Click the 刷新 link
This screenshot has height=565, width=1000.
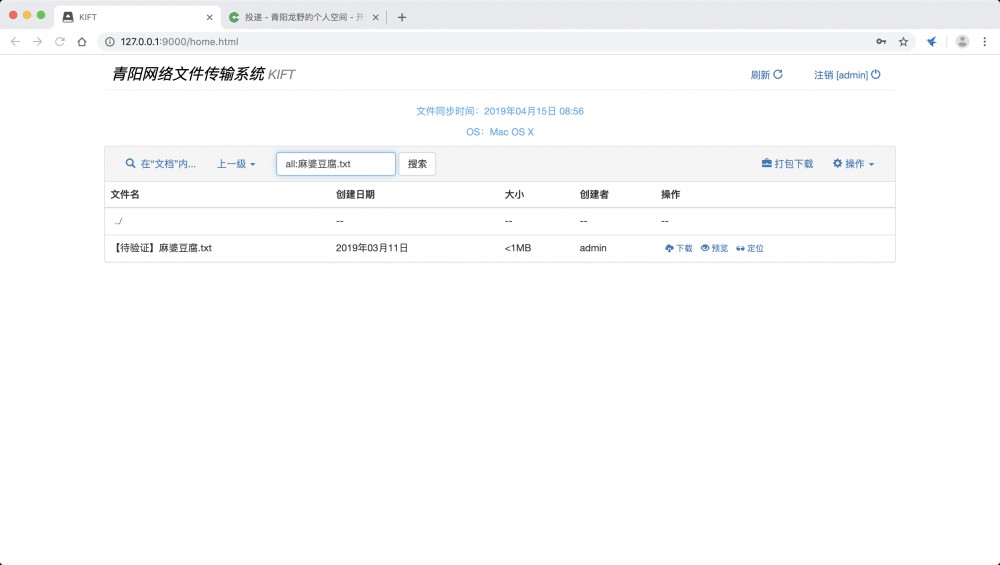[x=766, y=75]
